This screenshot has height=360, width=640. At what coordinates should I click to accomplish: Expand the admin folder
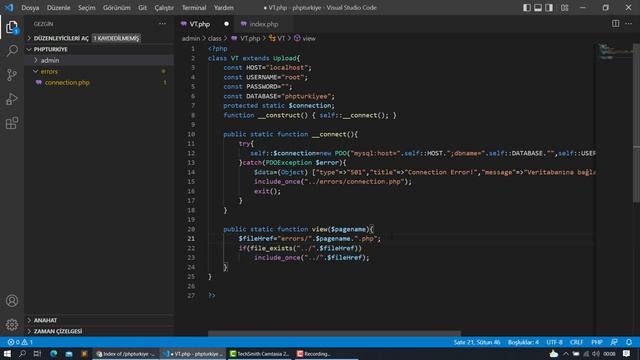pos(99,60)
